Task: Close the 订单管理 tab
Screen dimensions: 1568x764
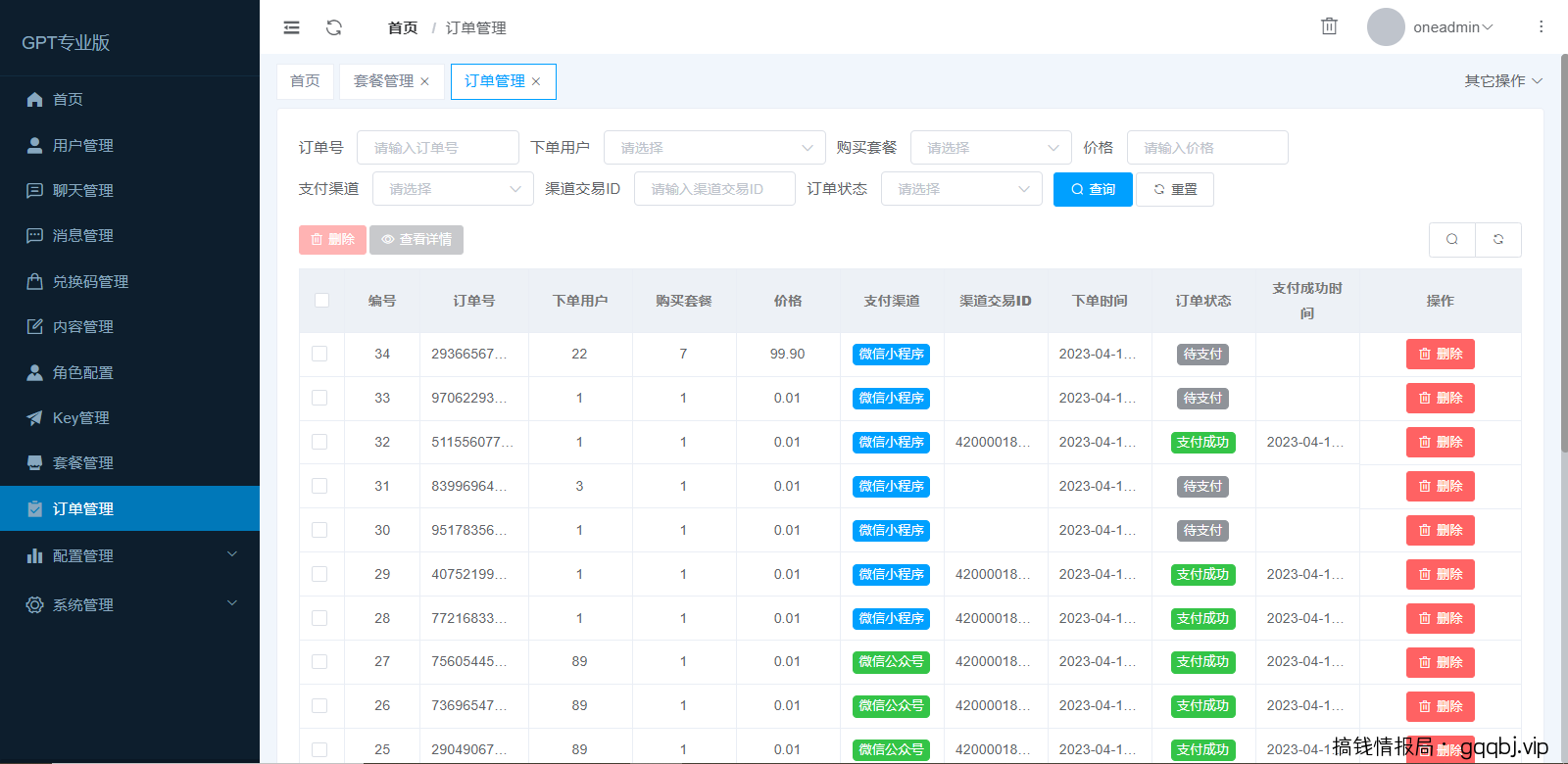Action: (x=536, y=81)
